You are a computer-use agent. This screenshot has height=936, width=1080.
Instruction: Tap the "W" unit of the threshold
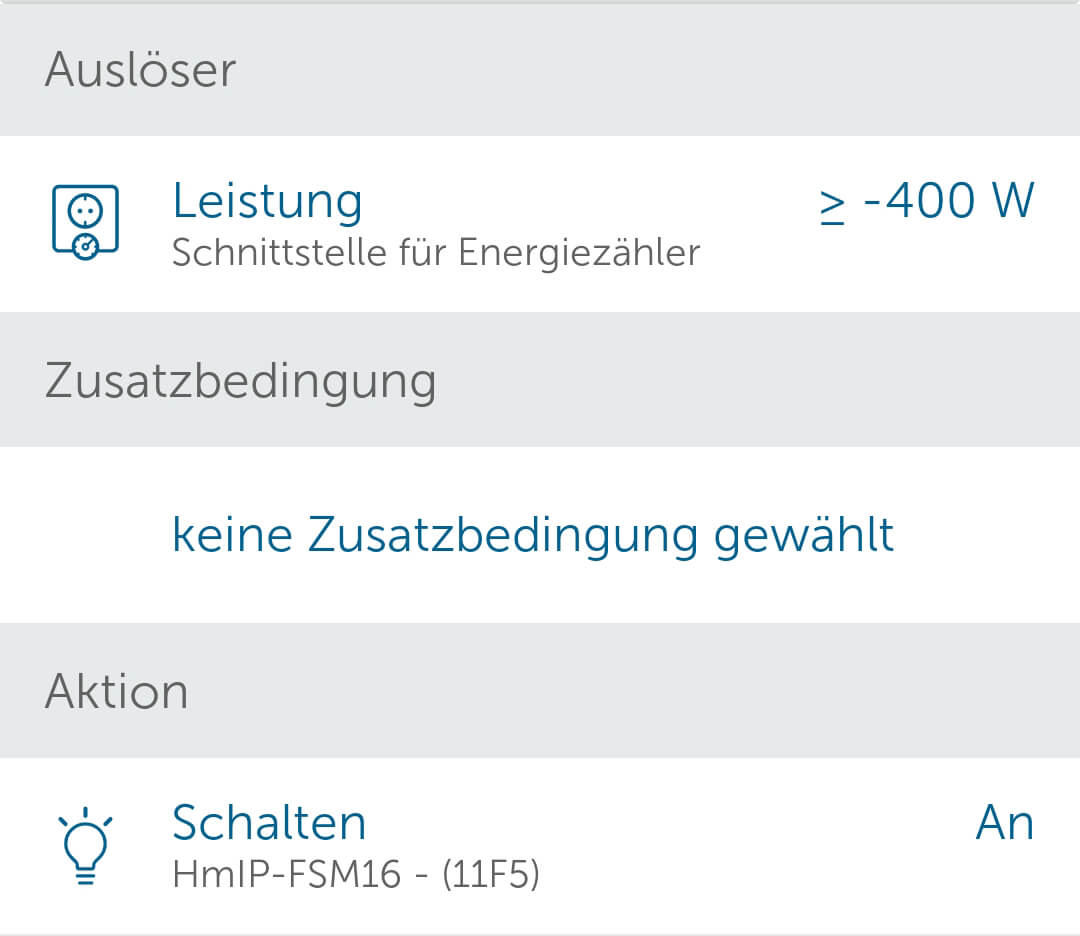point(1012,200)
